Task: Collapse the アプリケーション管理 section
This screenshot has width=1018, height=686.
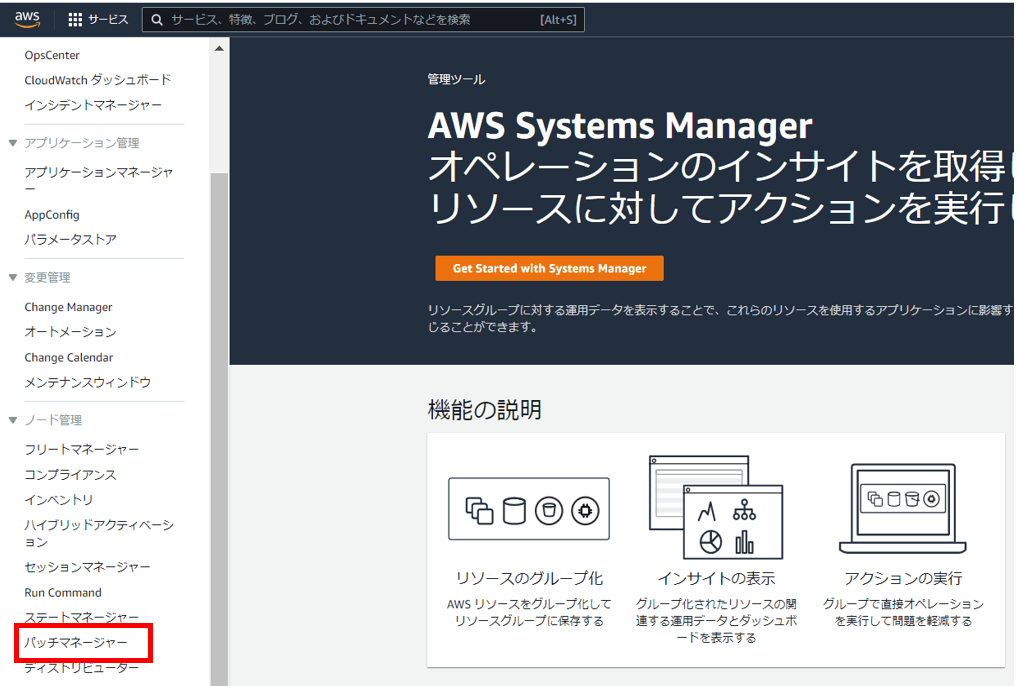Action: 12,143
